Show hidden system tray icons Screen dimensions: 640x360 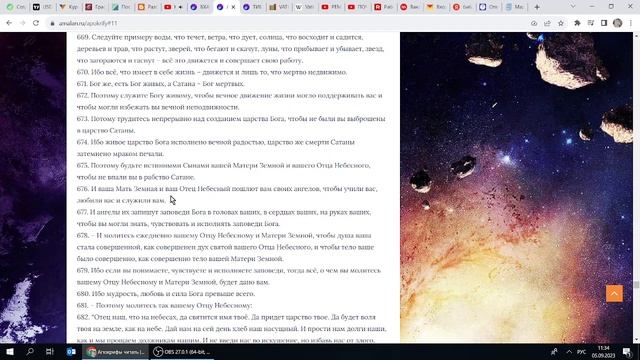[x=569, y=351]
